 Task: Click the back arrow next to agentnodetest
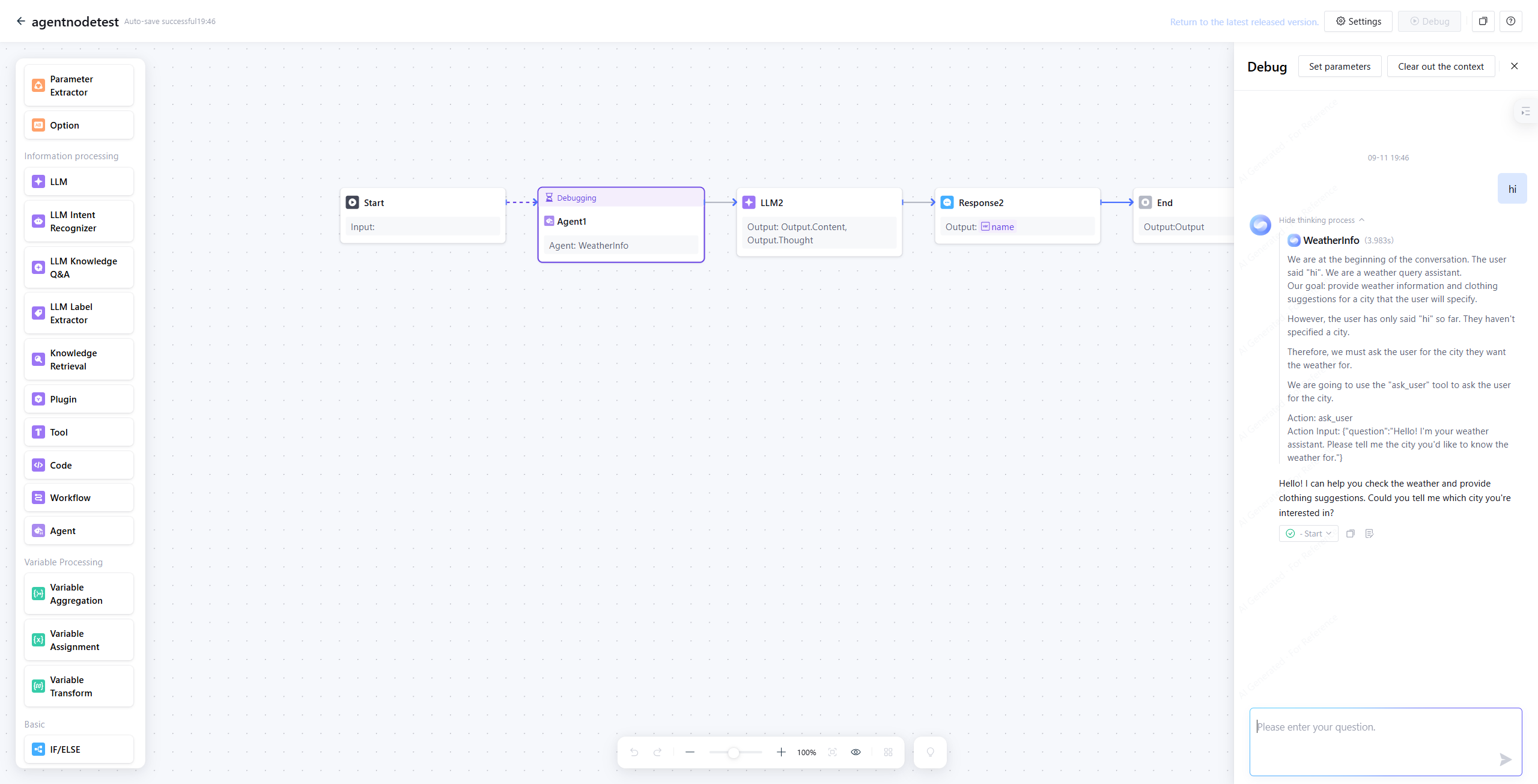[x=20, y=21]
